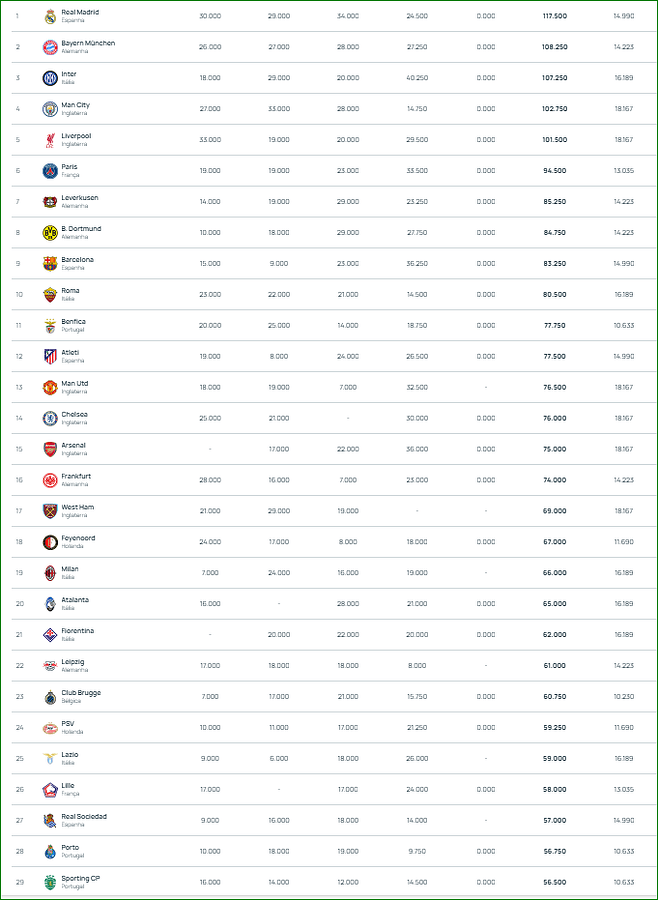Click the Real Madrid club crest
The width and height of the screenshot is (658, 900).
tap(51, 17)
